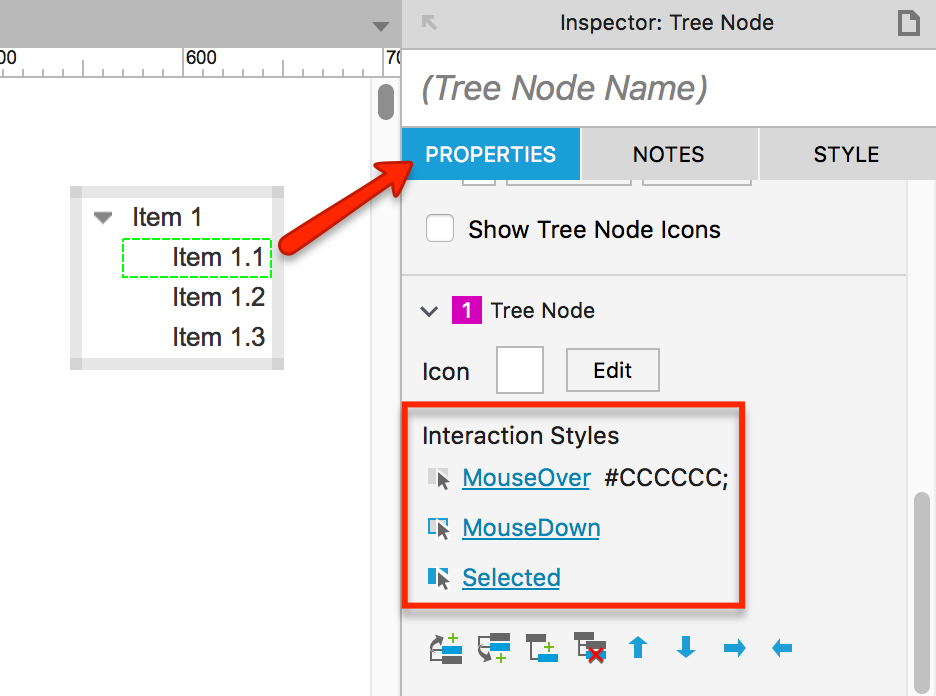Switch to the NOTES tab

pyautogui.click(x=668, y=154)
